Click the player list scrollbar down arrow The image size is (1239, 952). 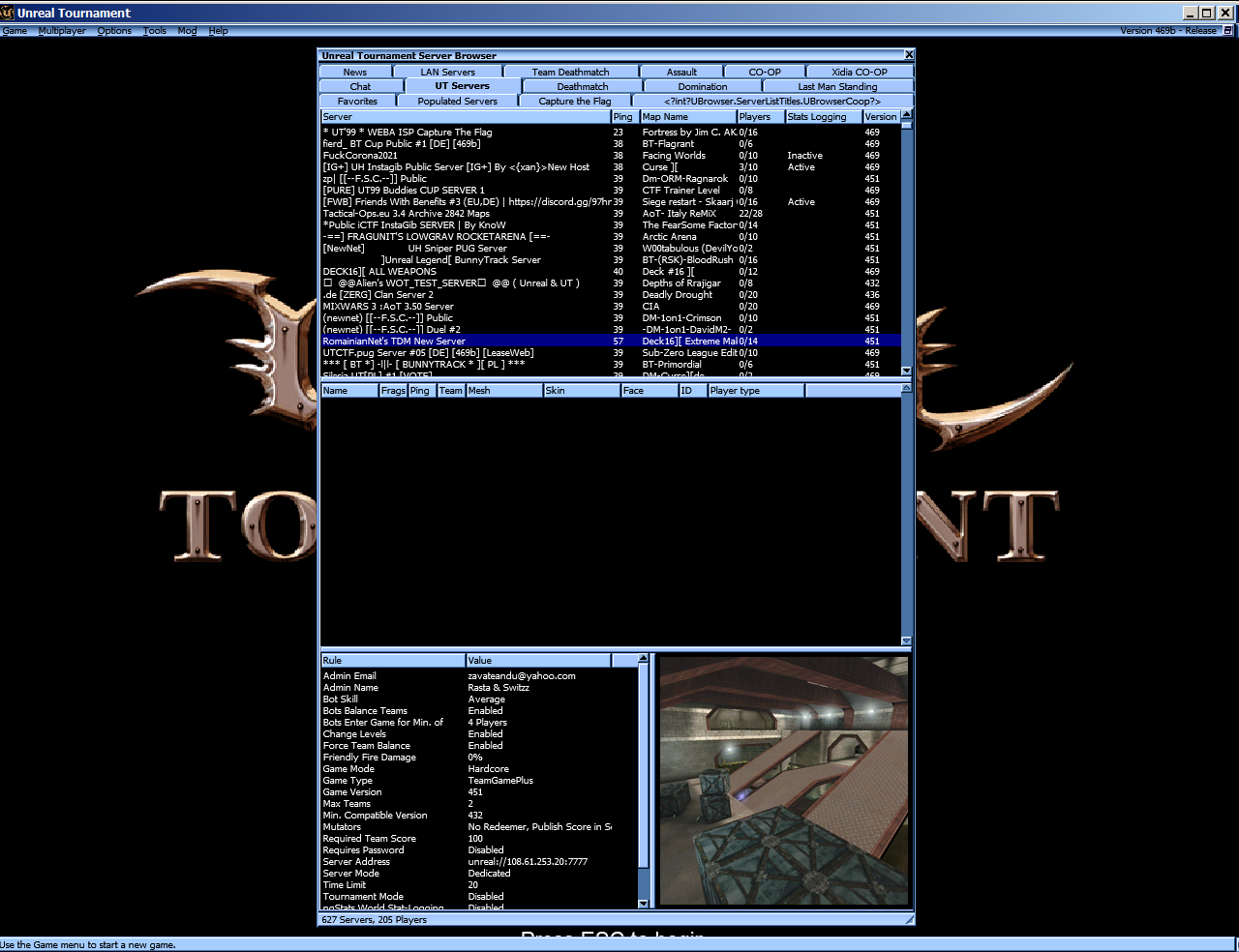tap(904, 640)
